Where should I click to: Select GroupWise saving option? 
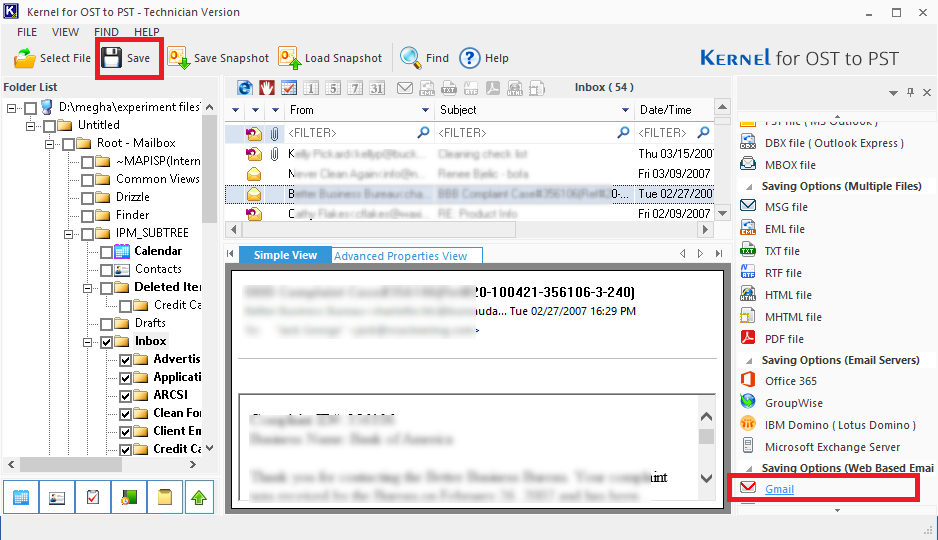793,403
